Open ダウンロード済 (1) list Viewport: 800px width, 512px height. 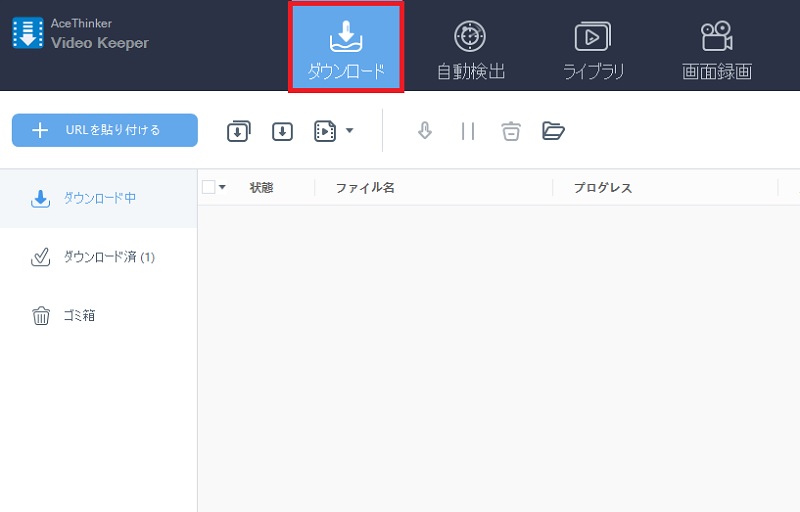click(98, 257)
